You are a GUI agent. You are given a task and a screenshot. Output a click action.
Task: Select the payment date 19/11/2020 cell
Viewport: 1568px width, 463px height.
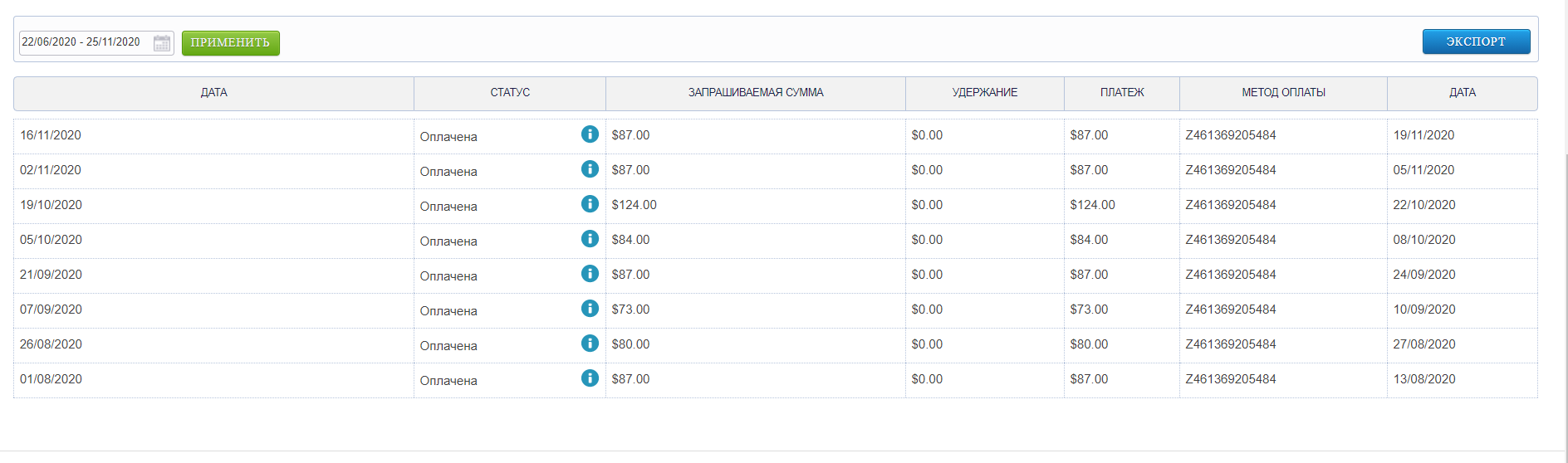[1423, 135]
